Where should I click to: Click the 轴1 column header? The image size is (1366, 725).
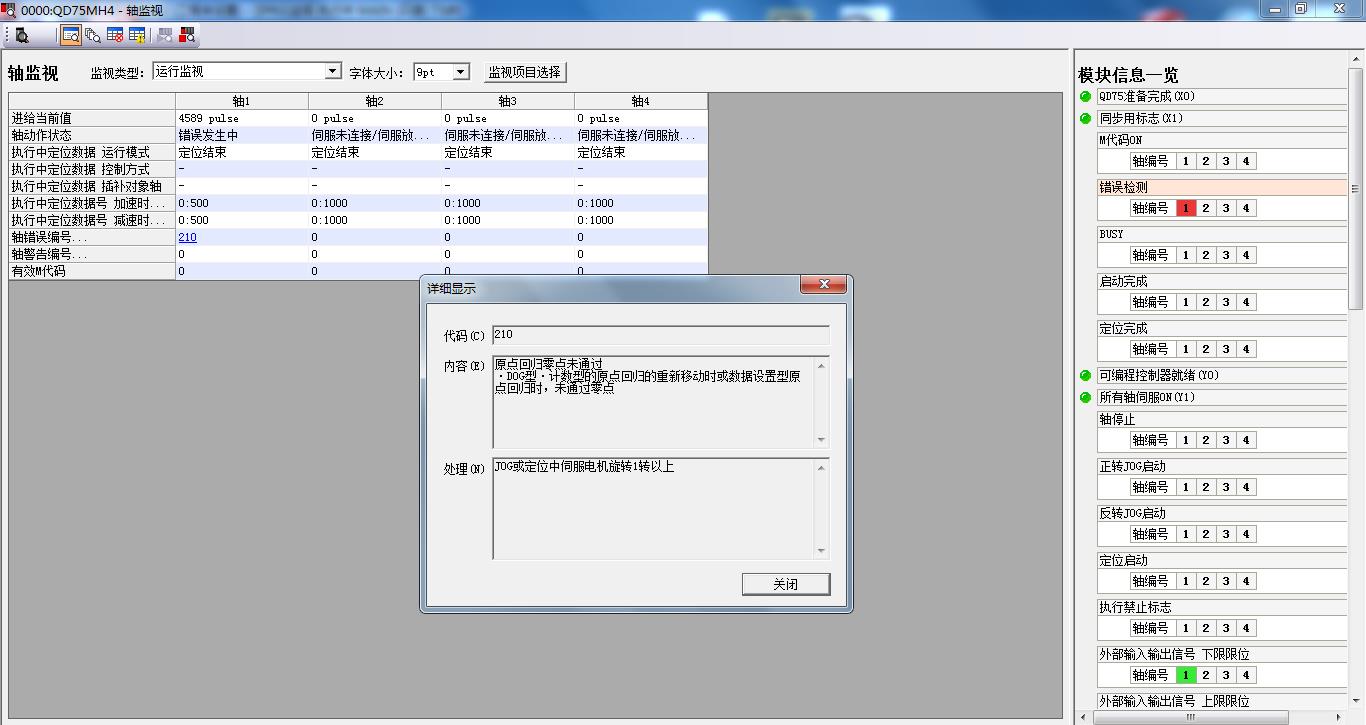(241, 101)
